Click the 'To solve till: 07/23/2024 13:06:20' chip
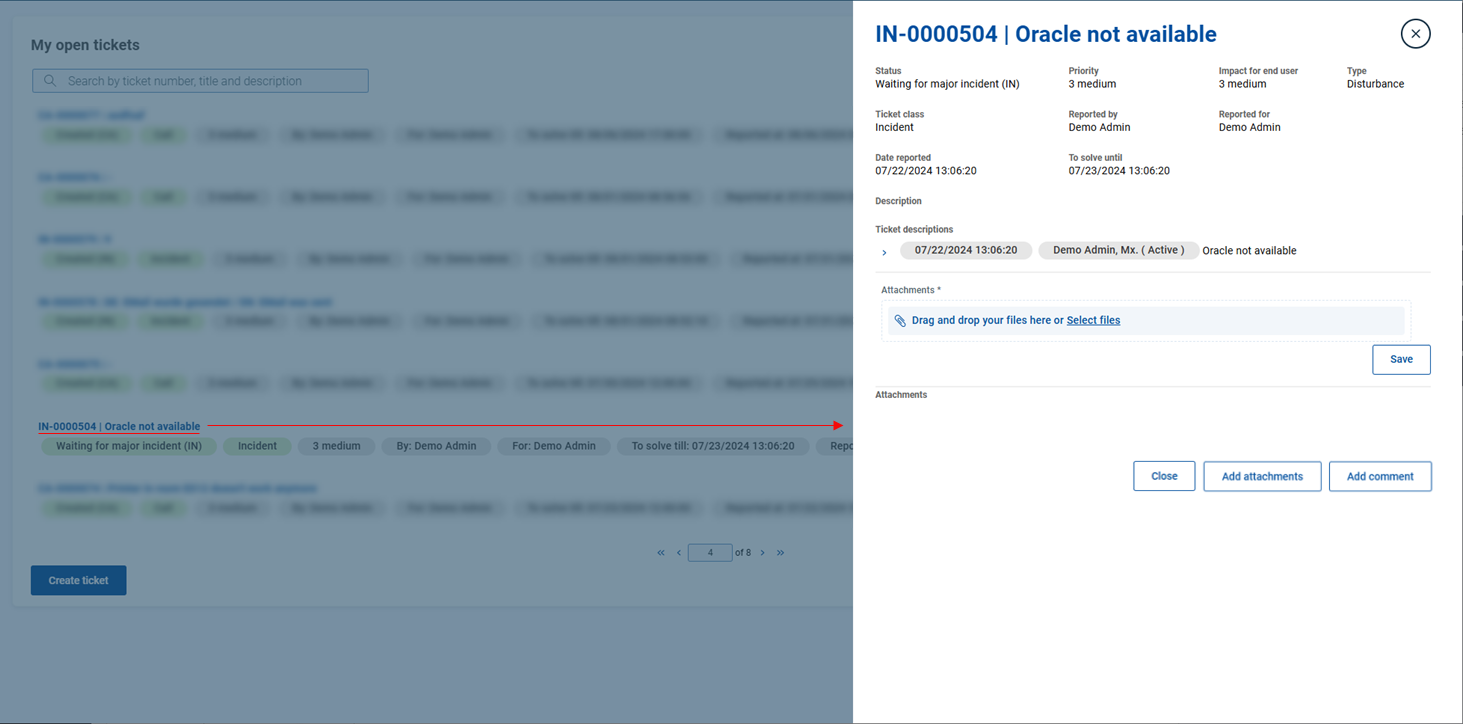This screenshot has height=724, width=1463. pos(713,446)
